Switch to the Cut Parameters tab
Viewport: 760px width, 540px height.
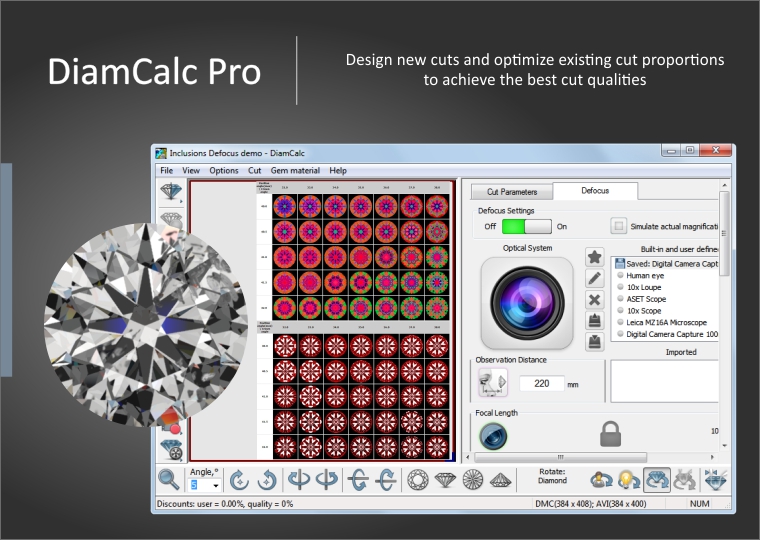(x=511, y=191)
